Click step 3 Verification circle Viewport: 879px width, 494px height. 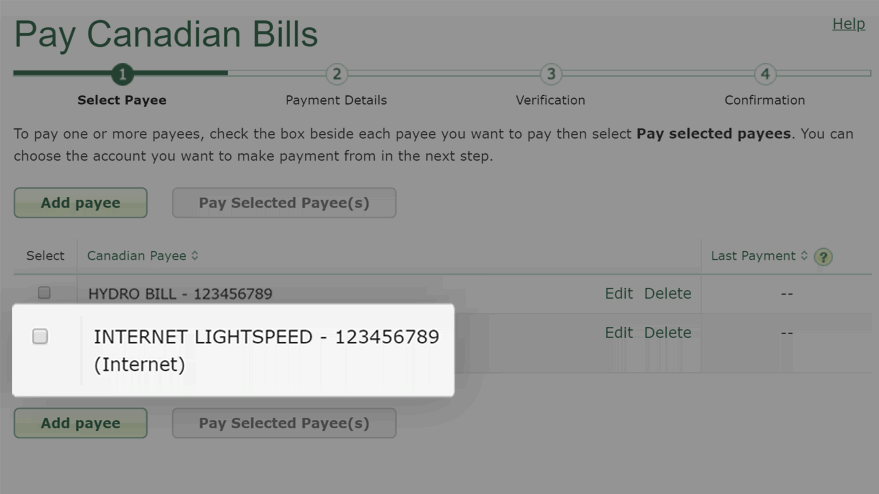551,74
